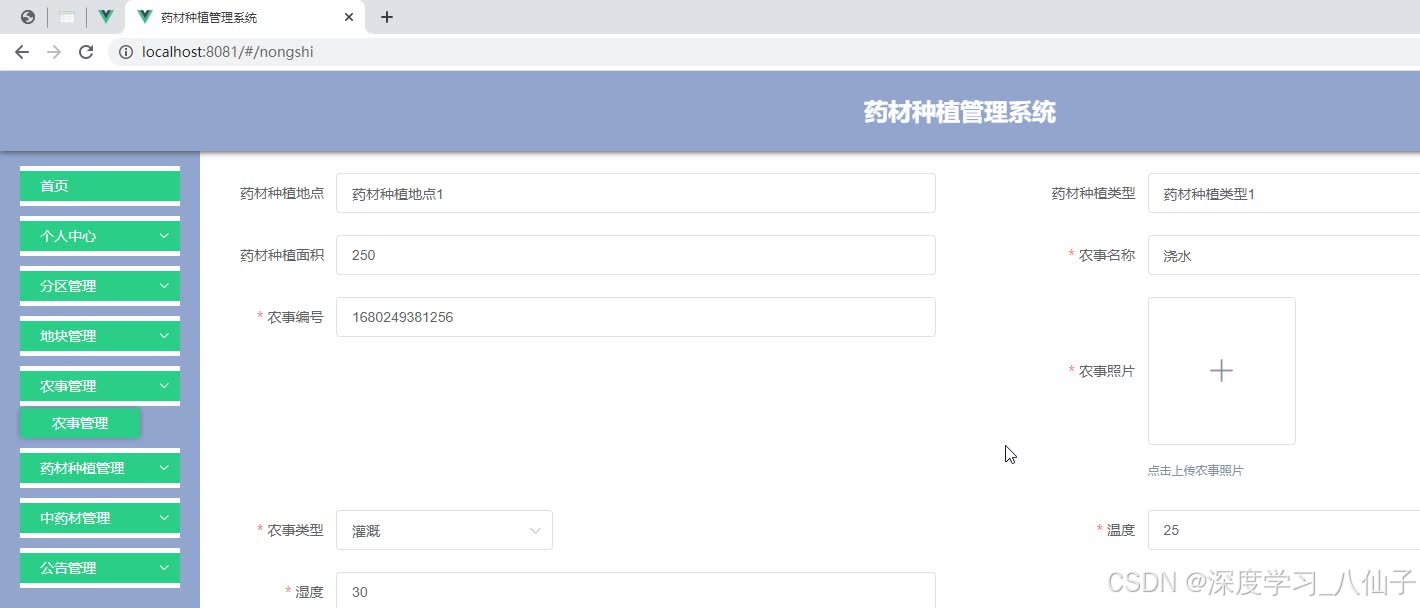Select the 农事管理 submenu item
The width and height of the screenshot is (1420, 608).
79,422
